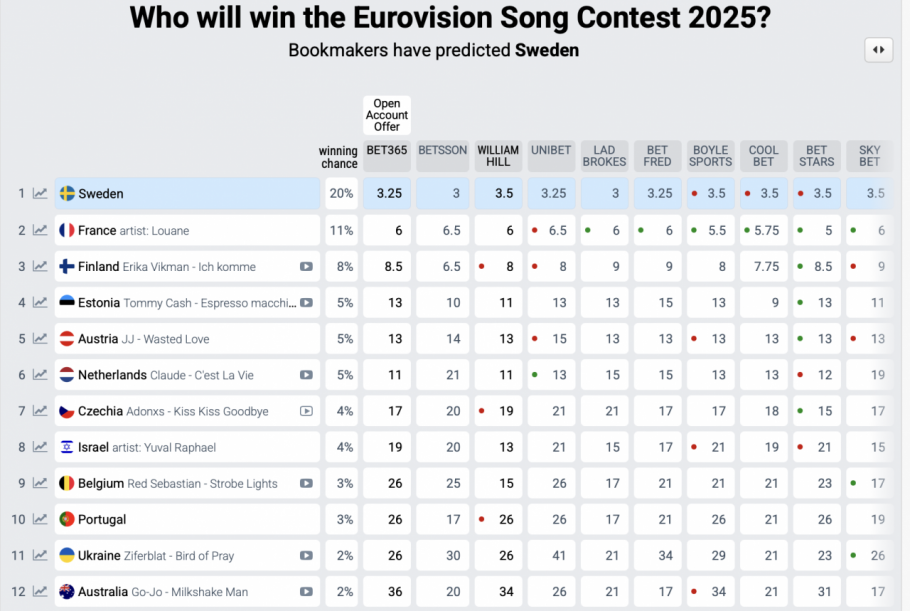Play the Netherlands C'est La Vie video
The height and width of the screenshot is (611, 910).
pyautogui.click(x=306, y=375)
